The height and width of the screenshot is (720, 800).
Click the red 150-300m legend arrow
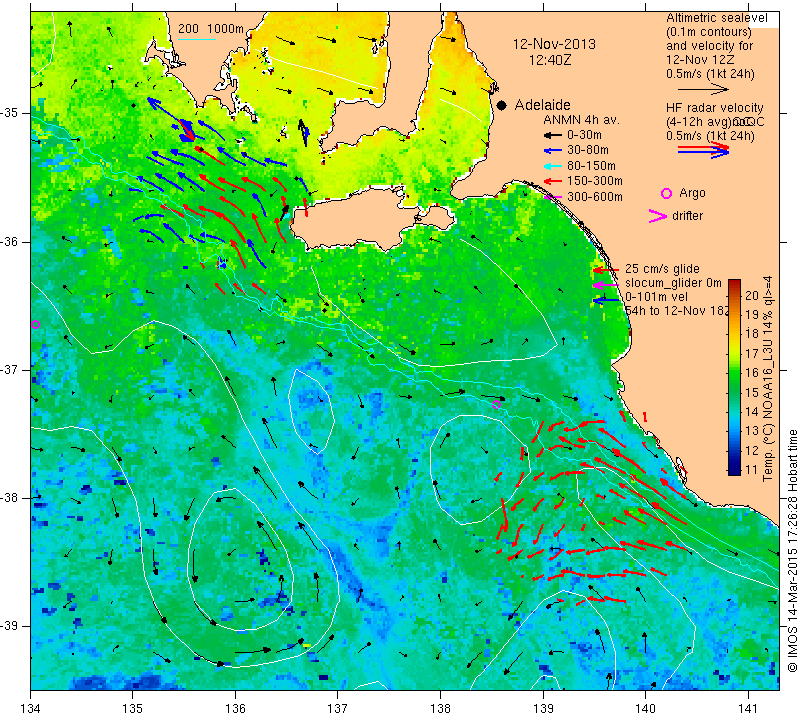(x=552, y=181)
